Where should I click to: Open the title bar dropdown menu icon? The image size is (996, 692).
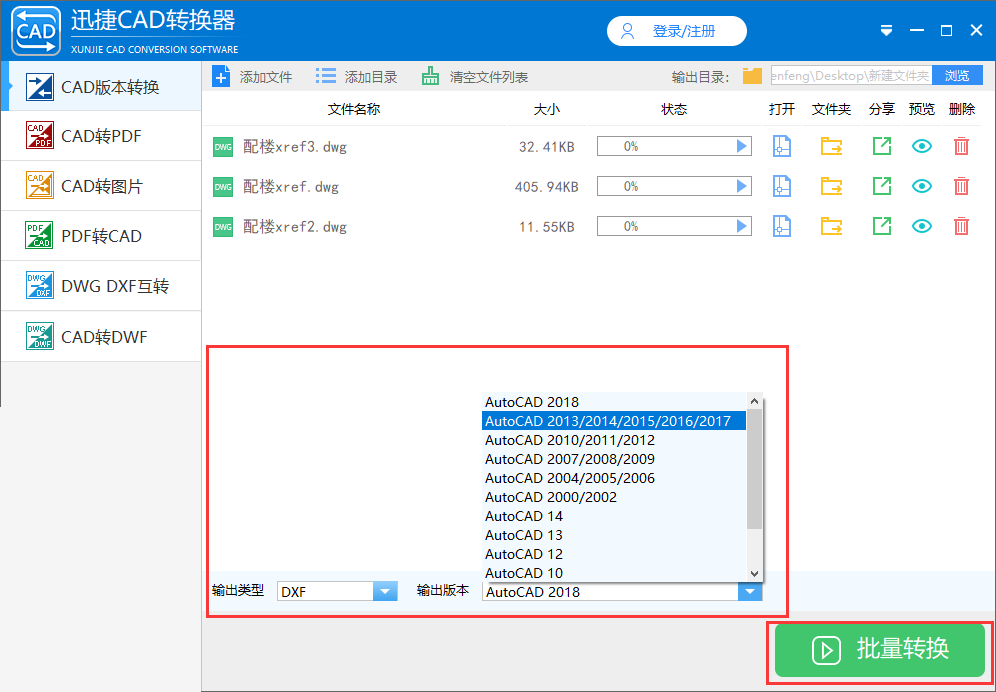886,31
